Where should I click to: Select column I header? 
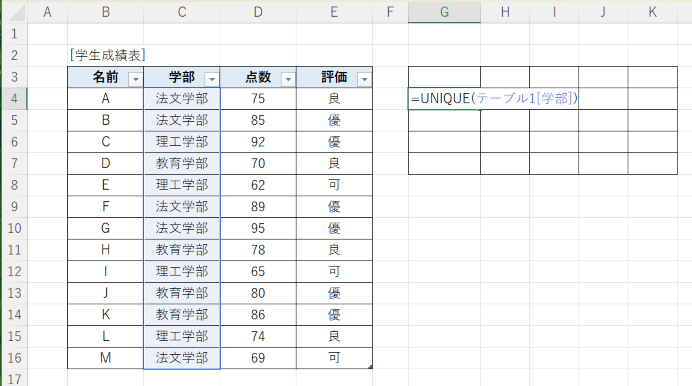coord(554,12)
